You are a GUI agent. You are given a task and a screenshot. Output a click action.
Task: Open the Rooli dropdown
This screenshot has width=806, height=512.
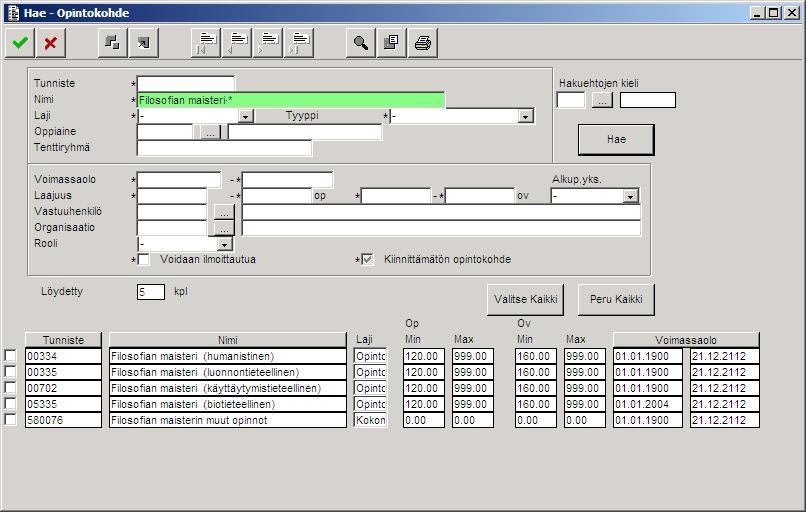(x=224, y=245)
